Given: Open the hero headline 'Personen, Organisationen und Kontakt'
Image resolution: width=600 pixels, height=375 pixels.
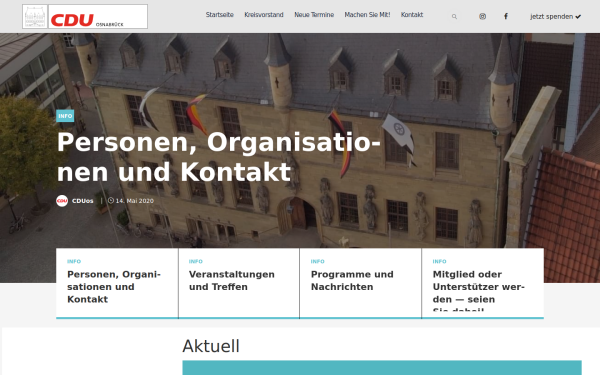Looking at the screenshot, I should (218, 157).
